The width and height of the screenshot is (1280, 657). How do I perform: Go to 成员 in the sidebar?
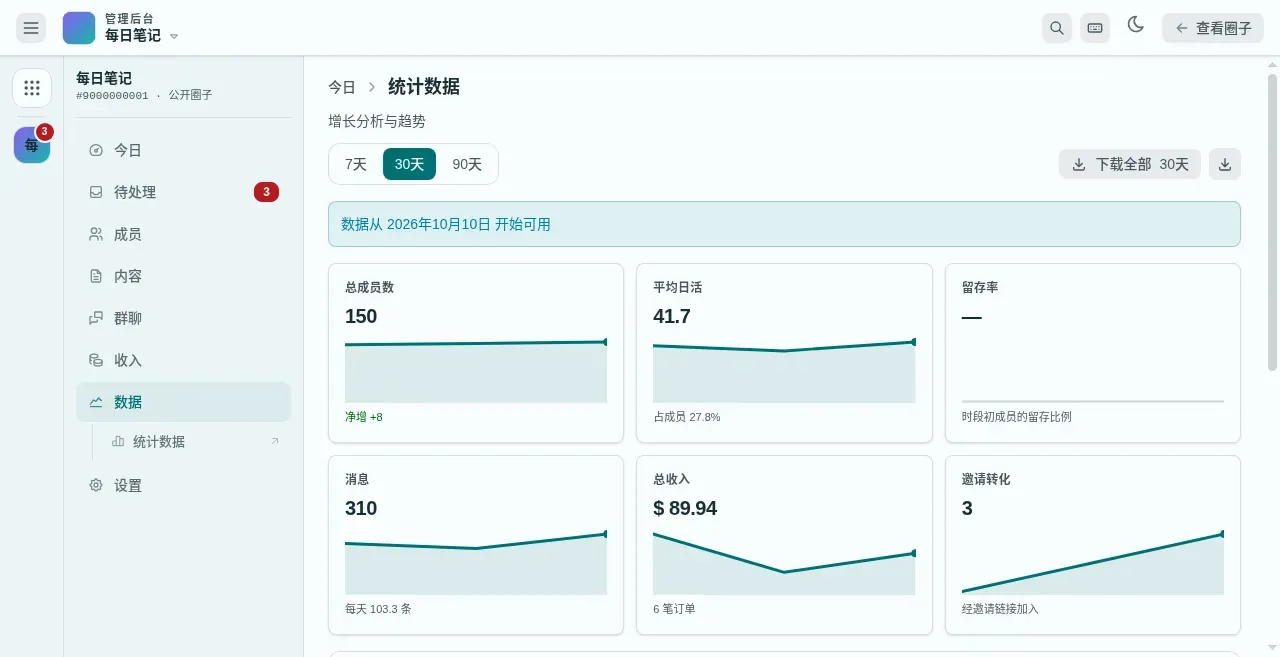point(183,234)
